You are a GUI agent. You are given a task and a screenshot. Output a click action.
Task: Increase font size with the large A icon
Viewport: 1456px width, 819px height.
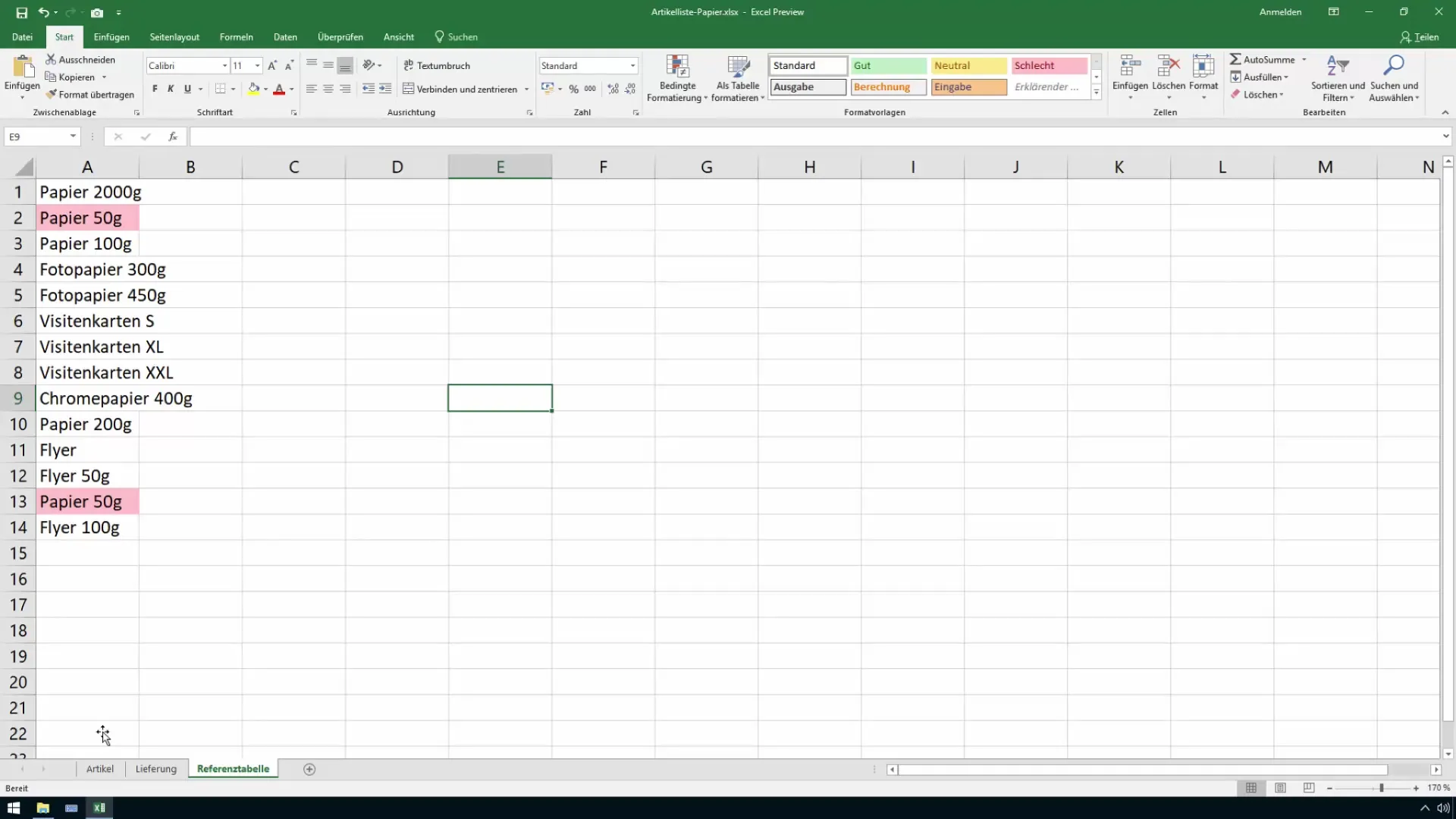pyautogui.click(x=272, y=66)
